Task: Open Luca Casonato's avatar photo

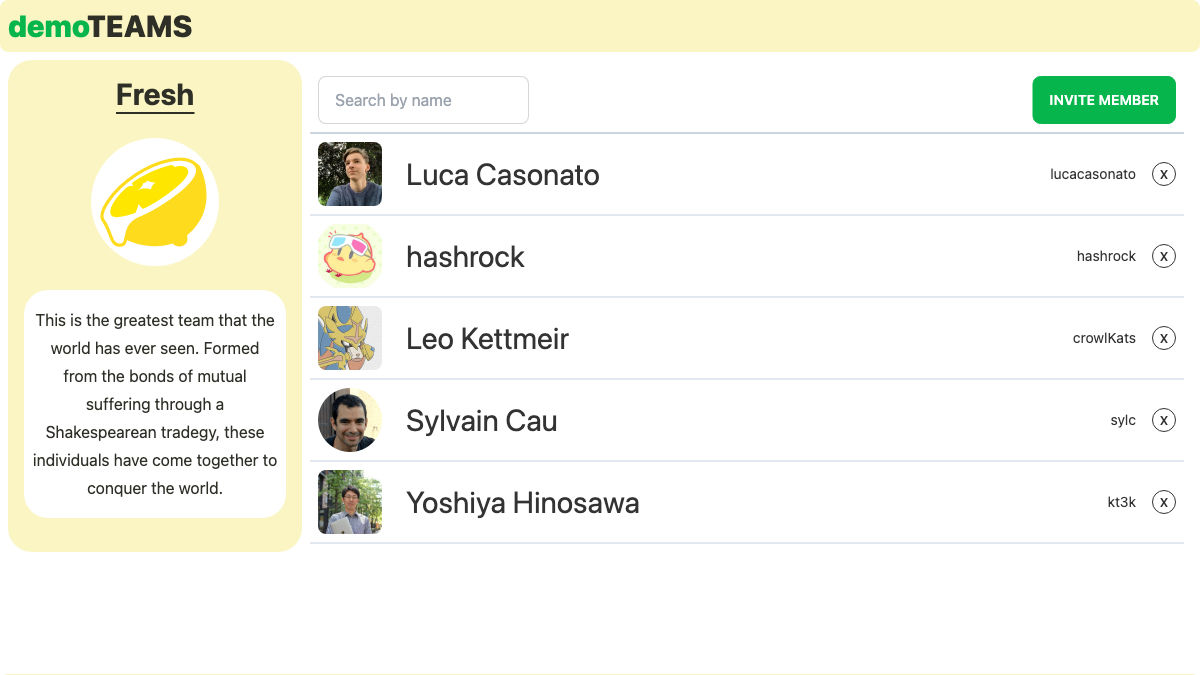Action: (x=350, y=174)
